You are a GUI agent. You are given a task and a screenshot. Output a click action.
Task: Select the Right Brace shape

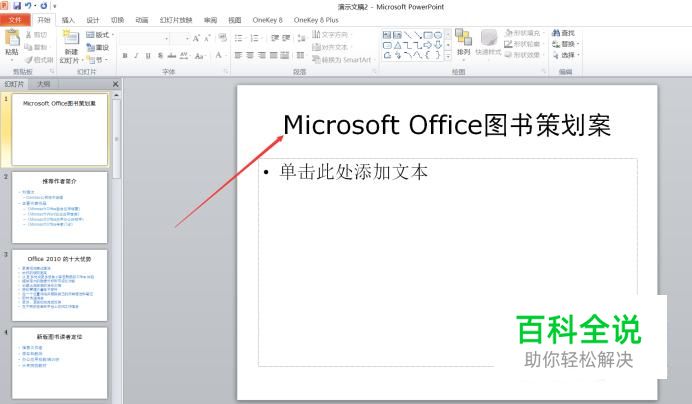point(438,56)
